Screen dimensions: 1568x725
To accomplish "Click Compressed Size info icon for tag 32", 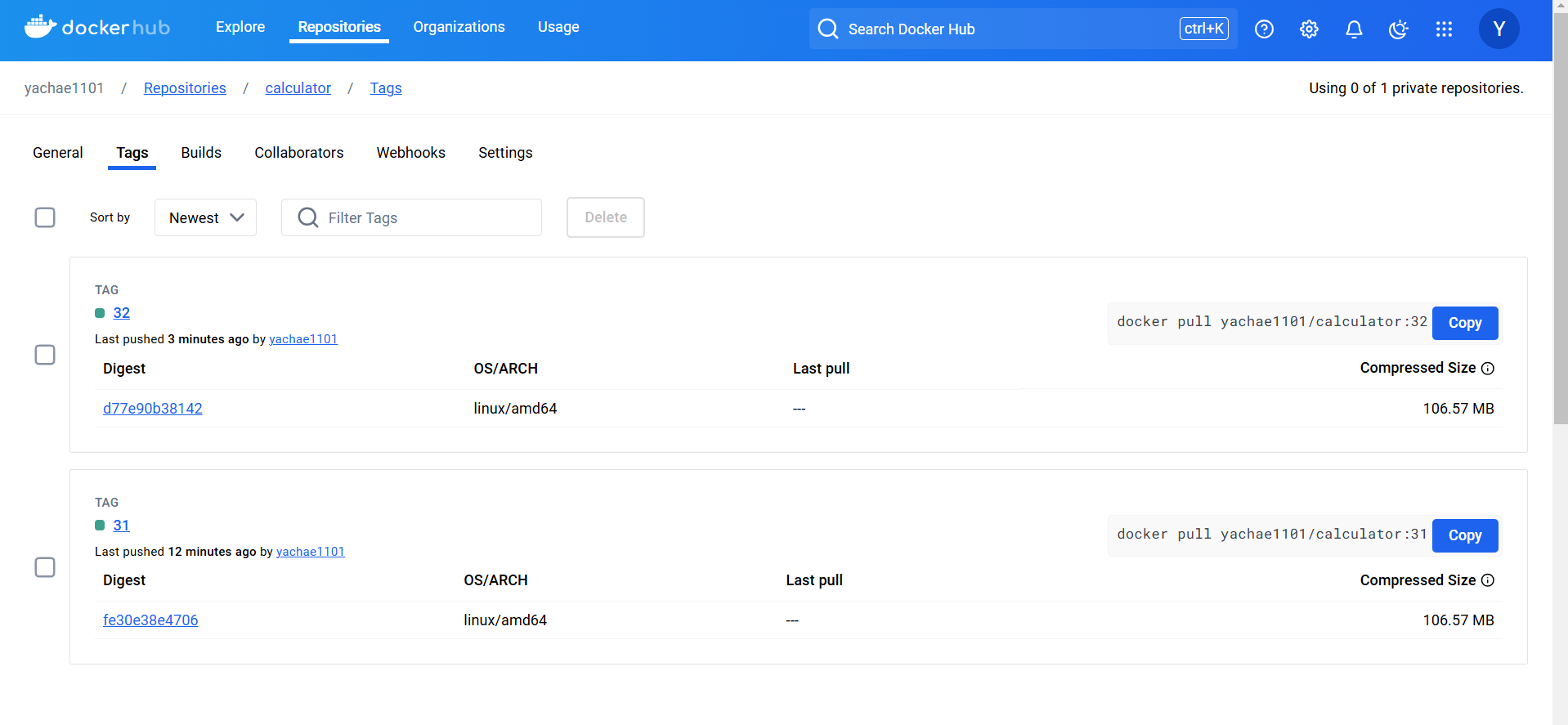I will [x=1488, y=369].
